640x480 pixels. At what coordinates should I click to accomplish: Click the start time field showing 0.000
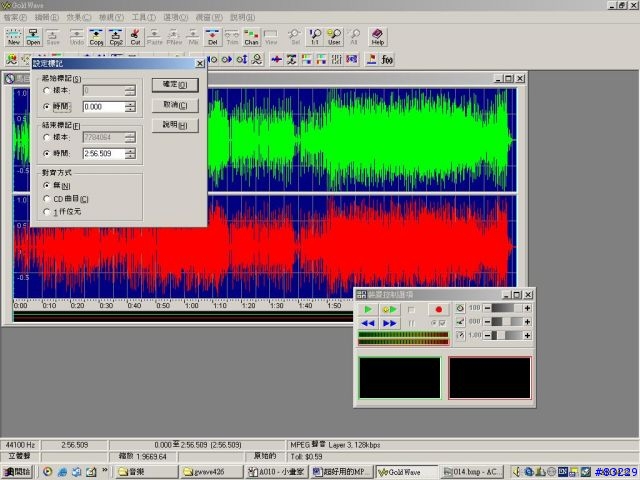coord(104,107)
